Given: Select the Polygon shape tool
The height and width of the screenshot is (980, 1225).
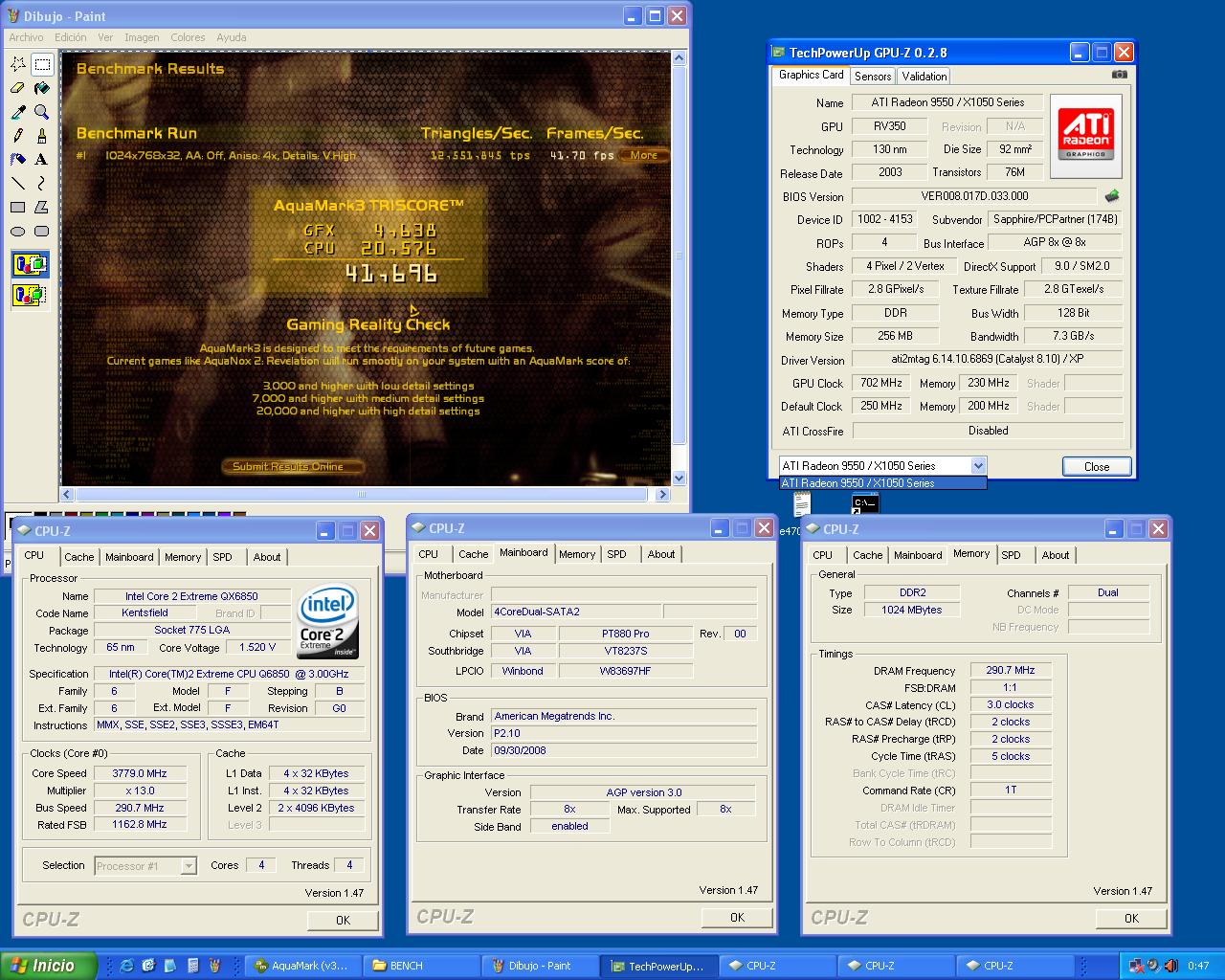Looking at the screenshot, I should tap(42, 208).
